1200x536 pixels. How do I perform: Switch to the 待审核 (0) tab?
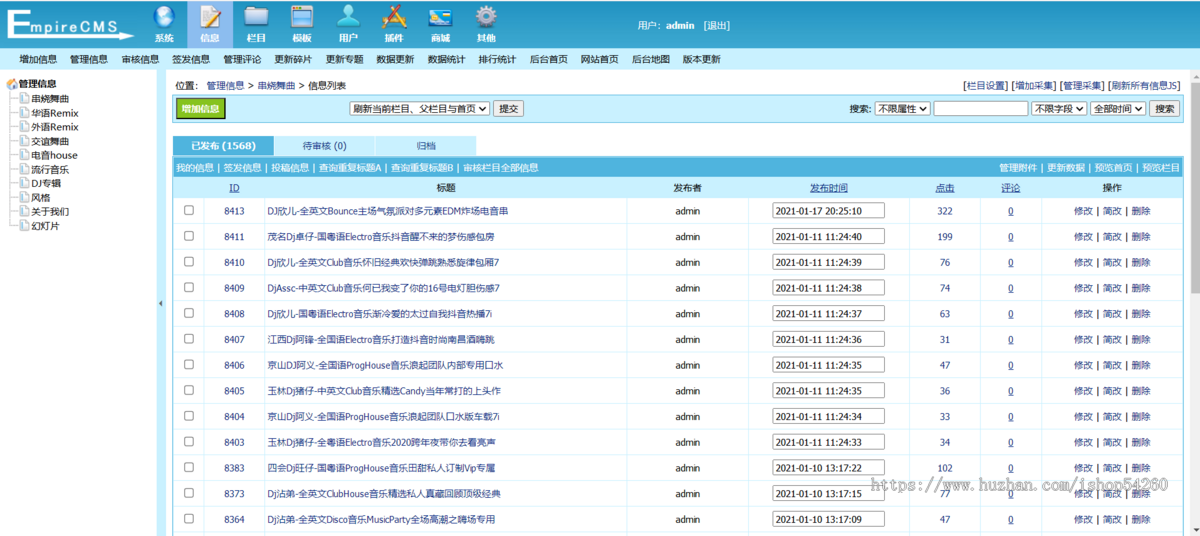(324, 146)
